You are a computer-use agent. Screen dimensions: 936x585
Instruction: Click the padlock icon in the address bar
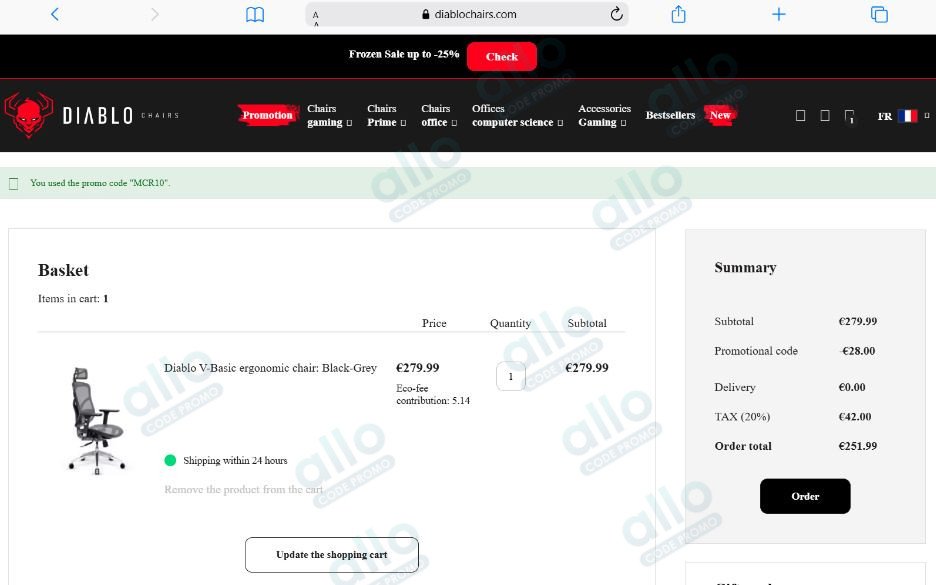click(x=426, y=14)
